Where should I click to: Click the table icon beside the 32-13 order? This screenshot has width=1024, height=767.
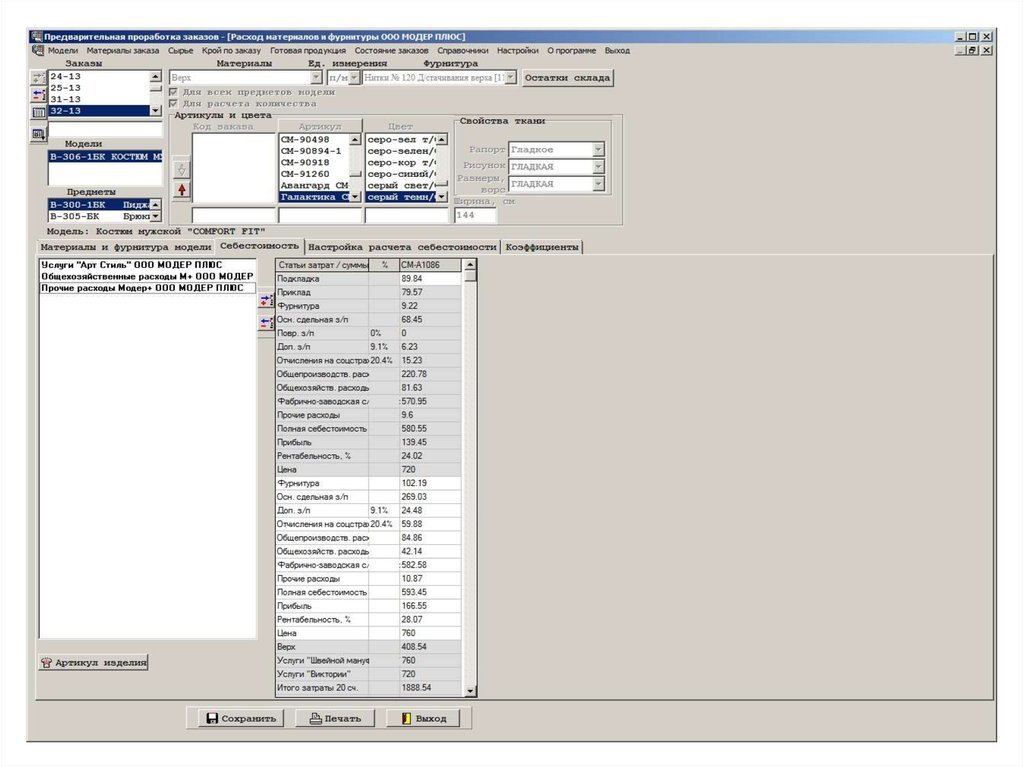pos(39,112)
